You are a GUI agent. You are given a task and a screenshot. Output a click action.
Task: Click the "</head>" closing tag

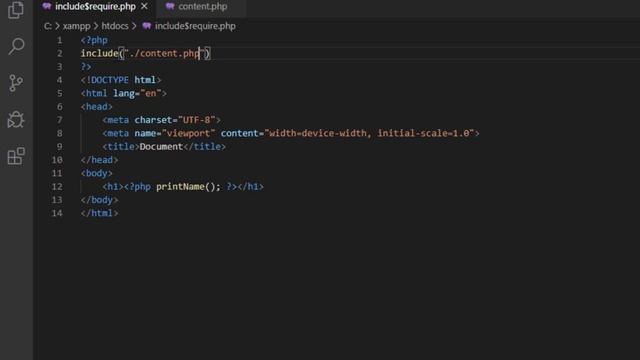pos(99,160)
